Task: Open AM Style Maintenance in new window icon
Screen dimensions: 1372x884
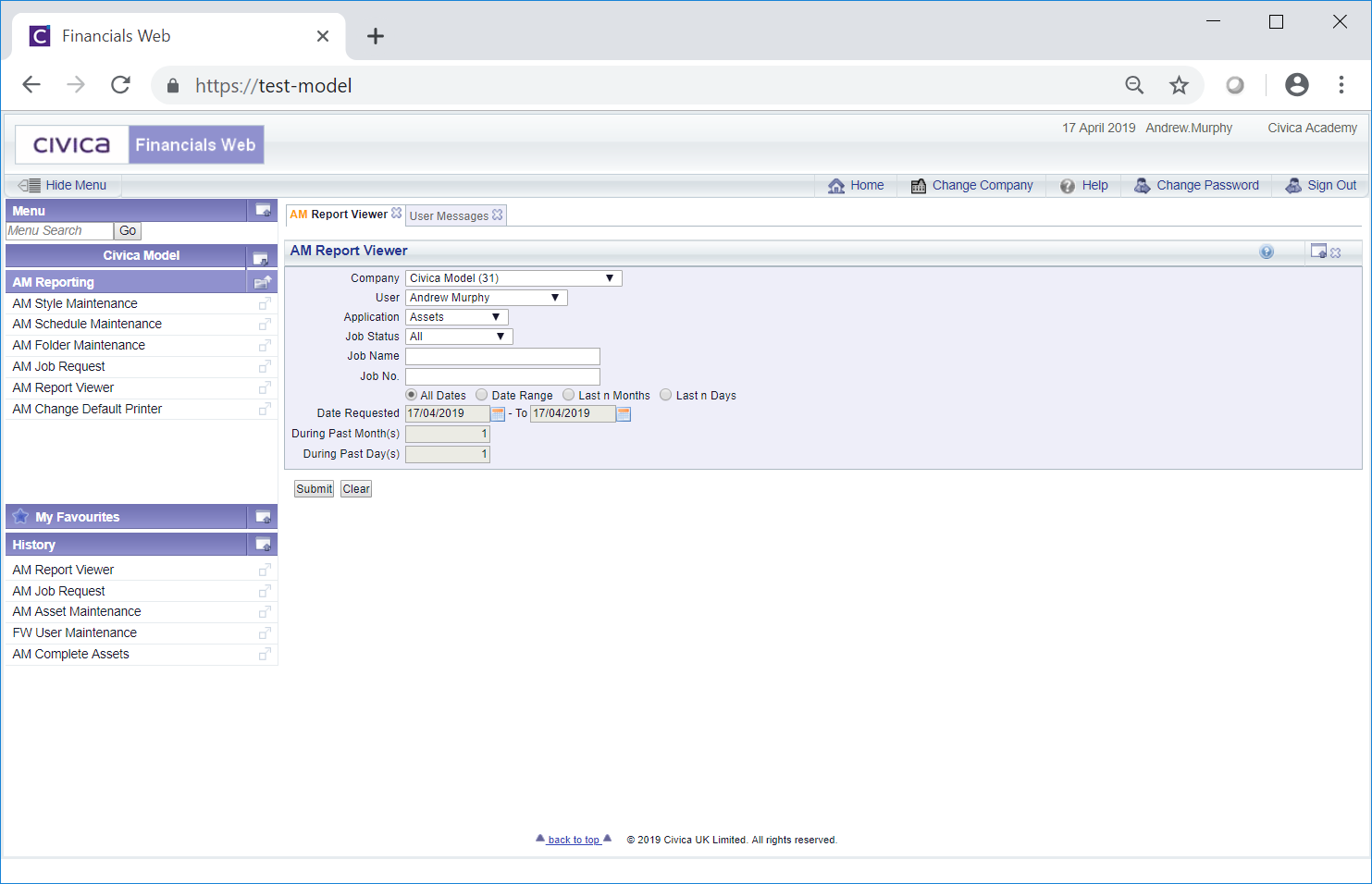Action: point(265,303)
